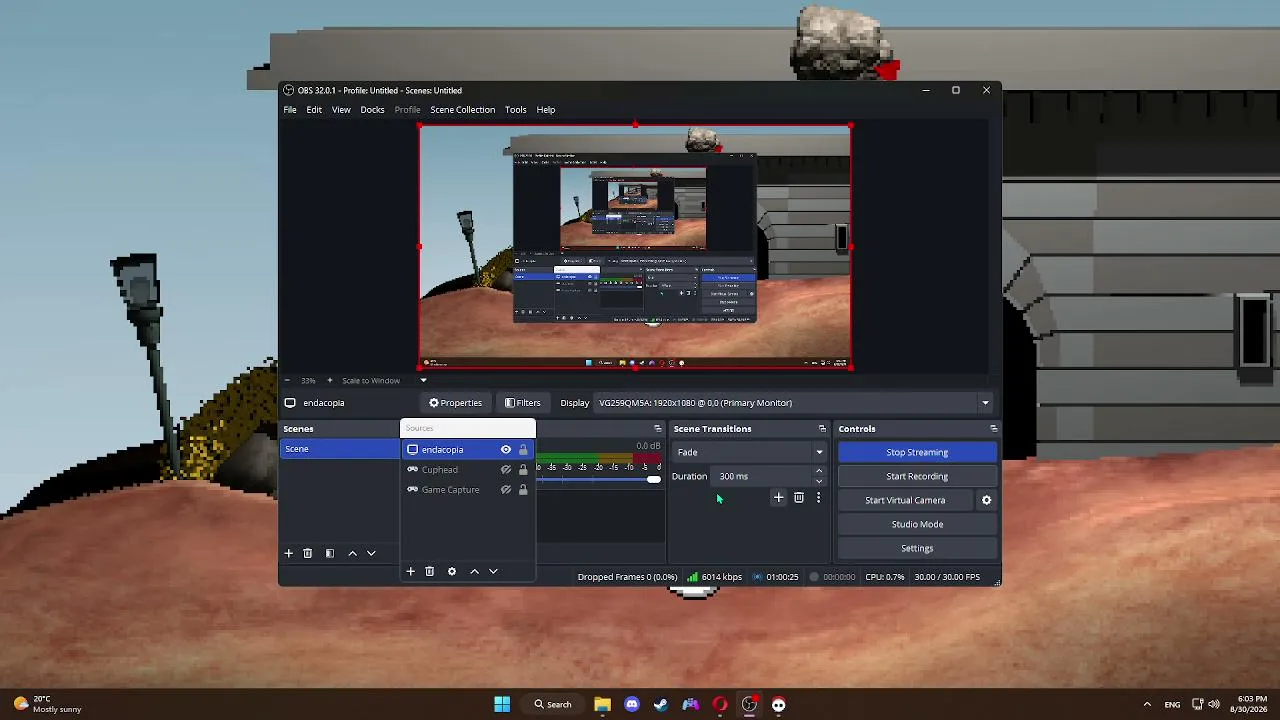This screenshot has height=720, width=1280.
Task: Open File Explorer from the taskbar
Action: [602, 705]
